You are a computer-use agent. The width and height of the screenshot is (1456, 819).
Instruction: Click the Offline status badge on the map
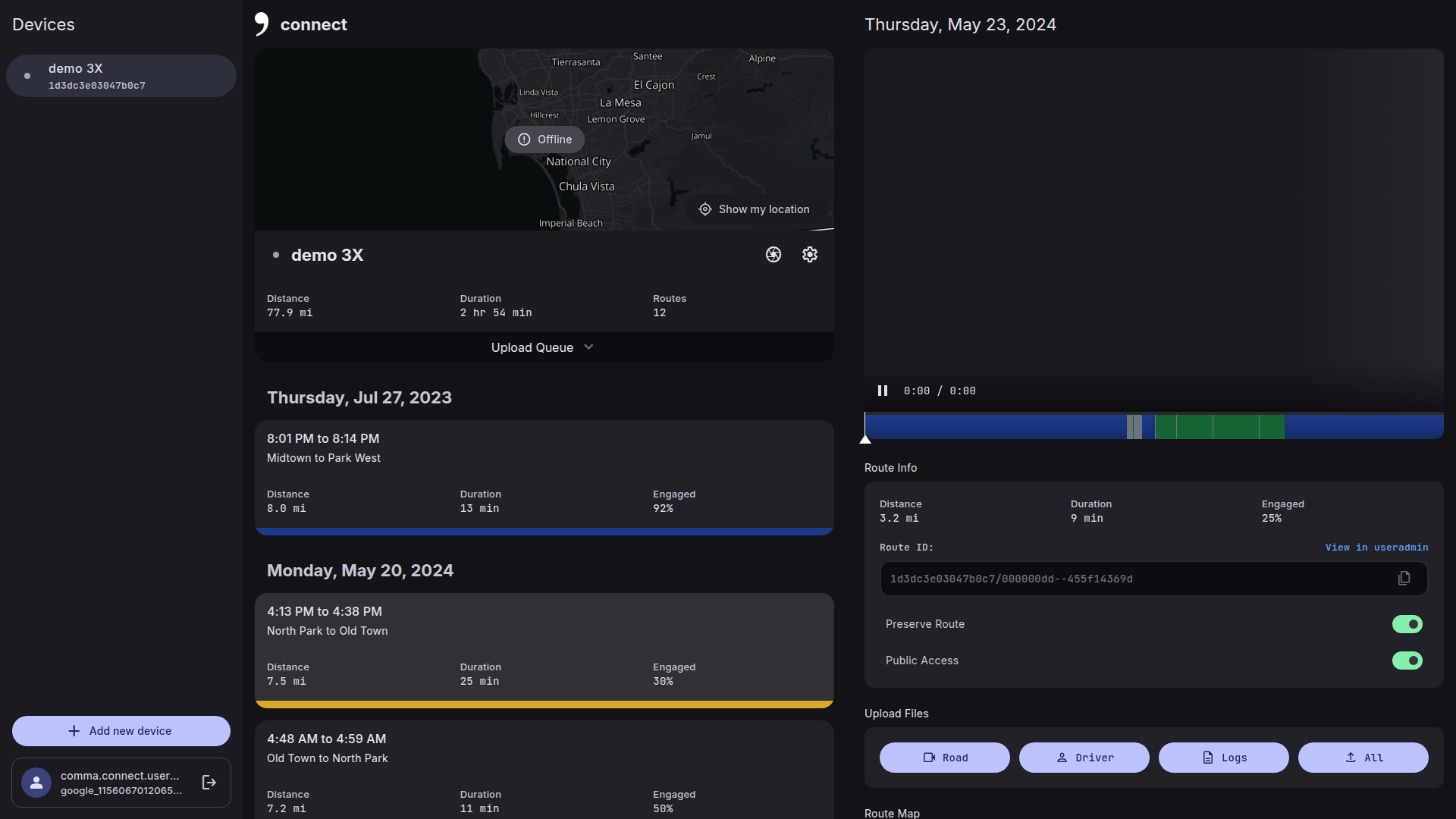[x=544, y=140]
